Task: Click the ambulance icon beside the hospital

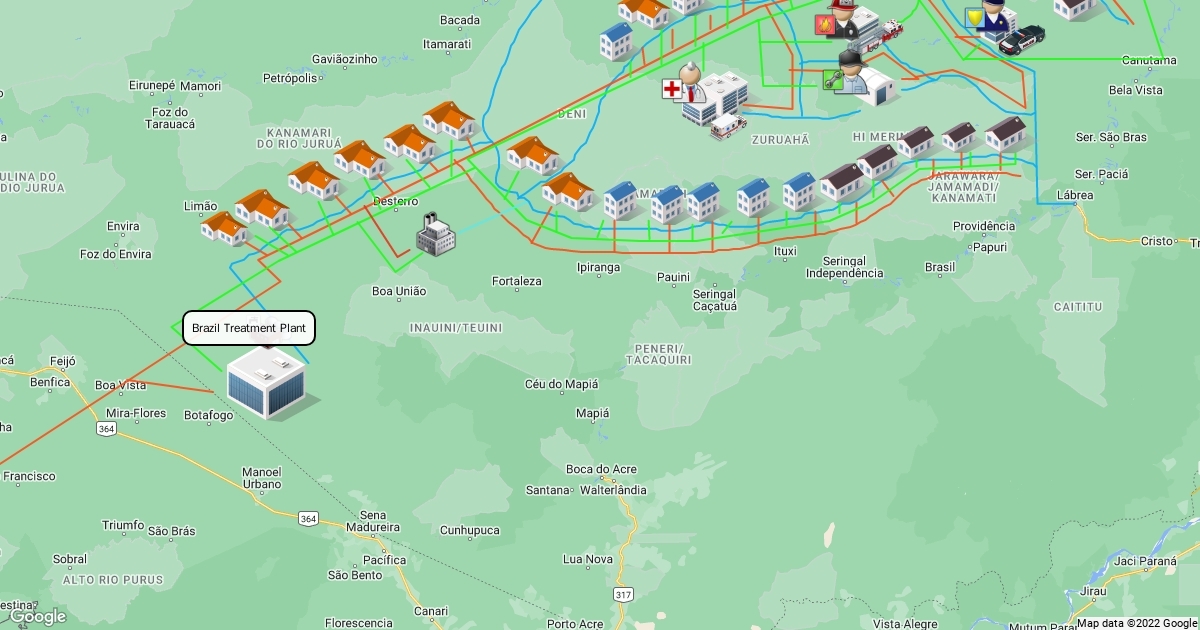Action: (x=727, y=126)
